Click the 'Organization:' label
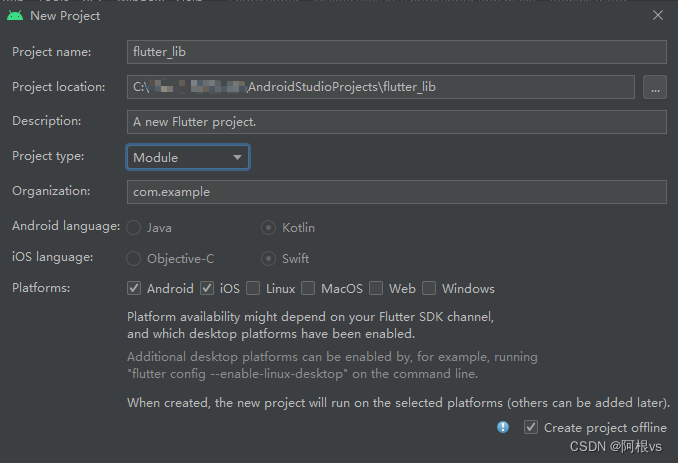This screenshot has width=678, height=463. click(x=51, y=191)
